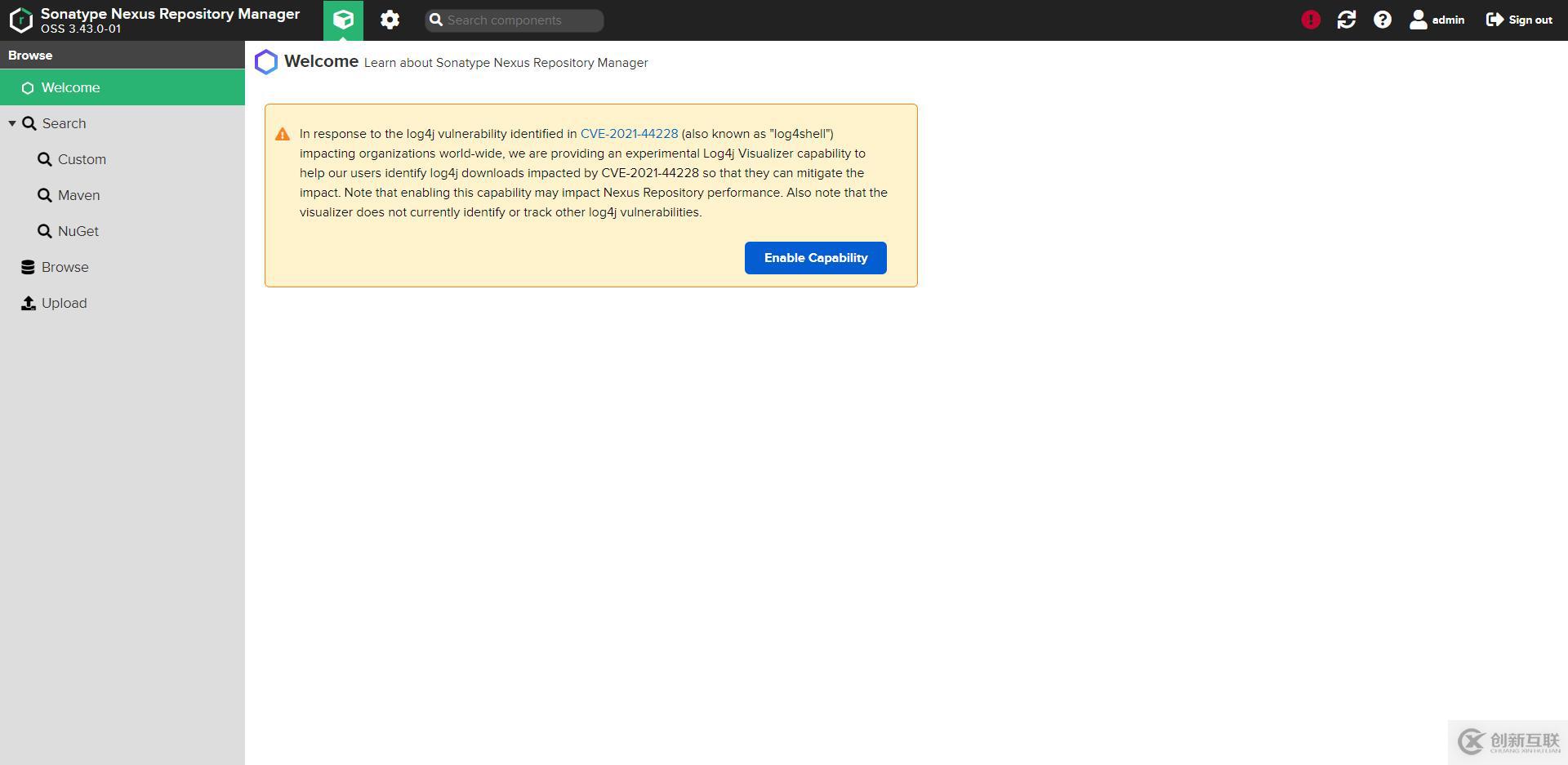Click the Sonatype Nexus logo icon
The image size is (1568, 765).
(21, 20)
